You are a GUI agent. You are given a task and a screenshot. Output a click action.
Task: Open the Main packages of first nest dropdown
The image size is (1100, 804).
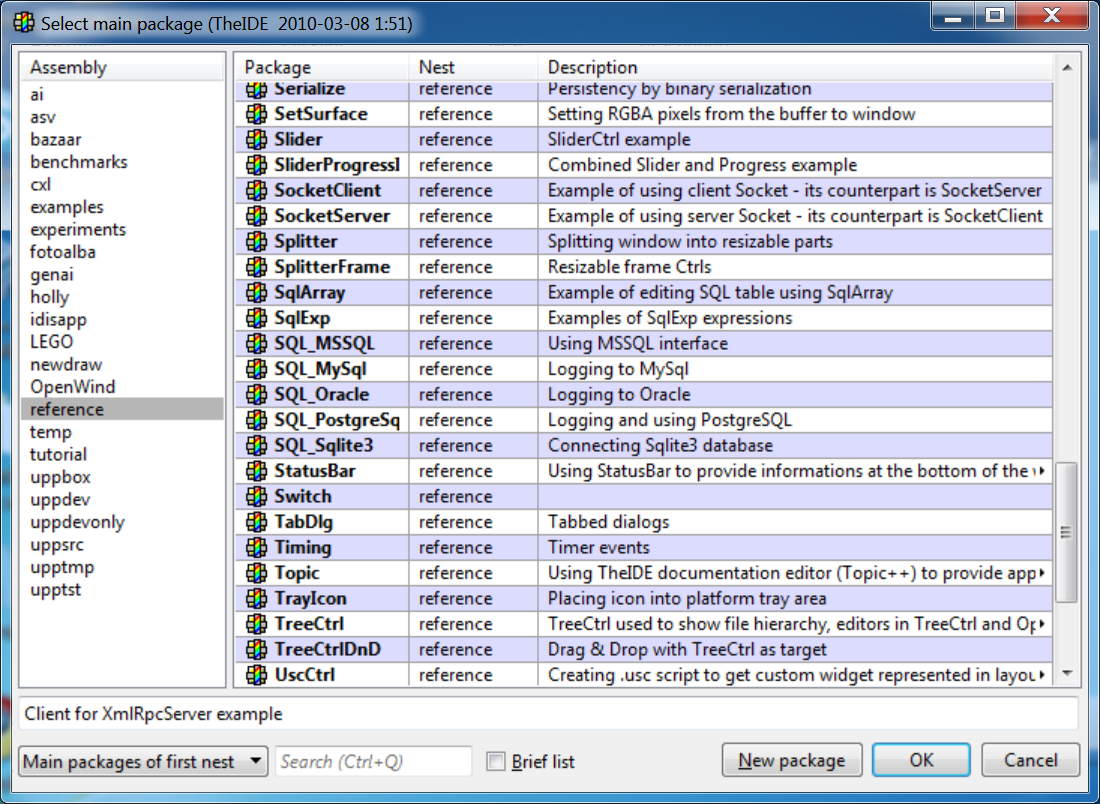pyautogui.click(x=143, y=761)
